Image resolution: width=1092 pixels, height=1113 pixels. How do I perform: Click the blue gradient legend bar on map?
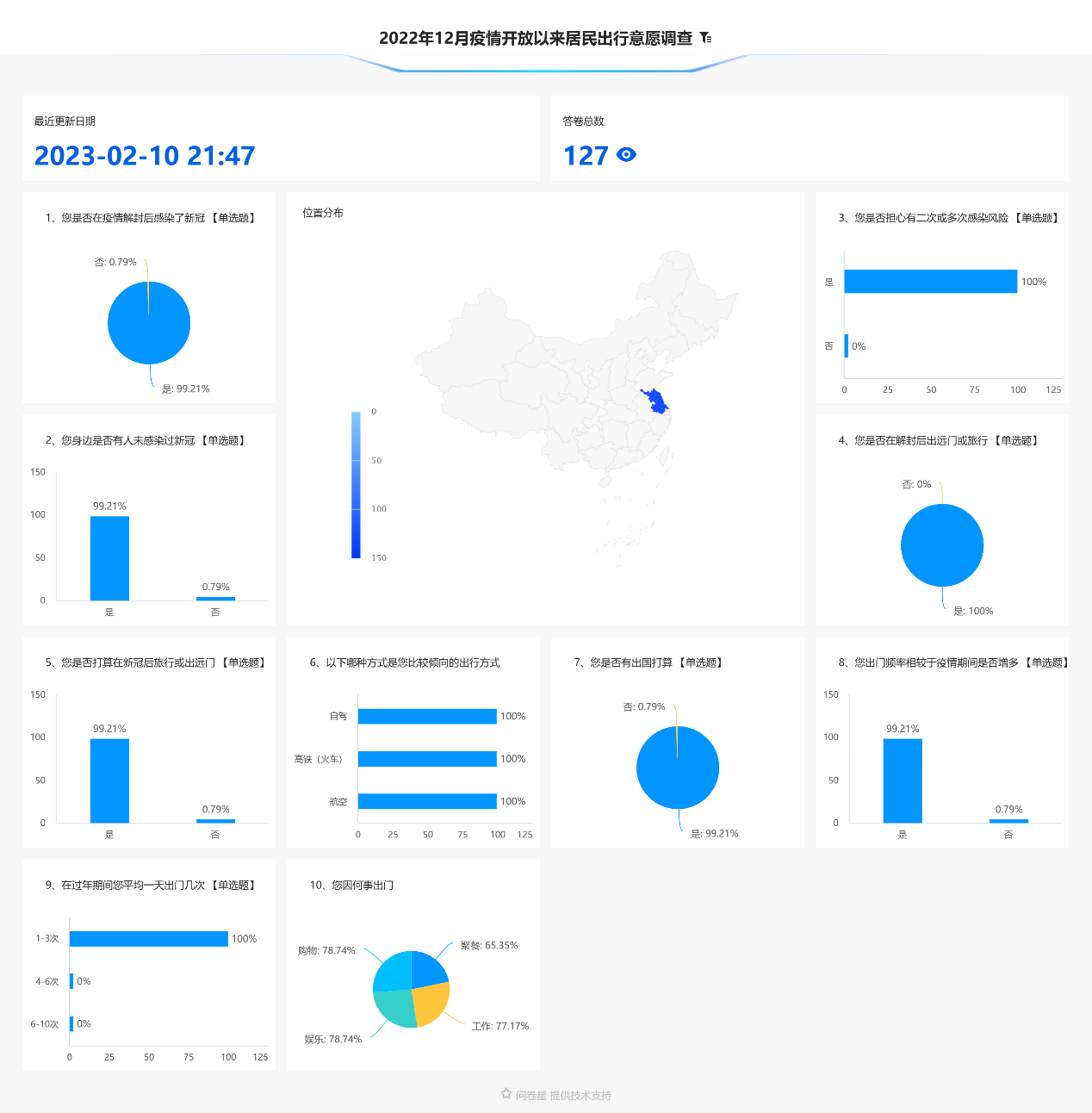coord(356,484)
